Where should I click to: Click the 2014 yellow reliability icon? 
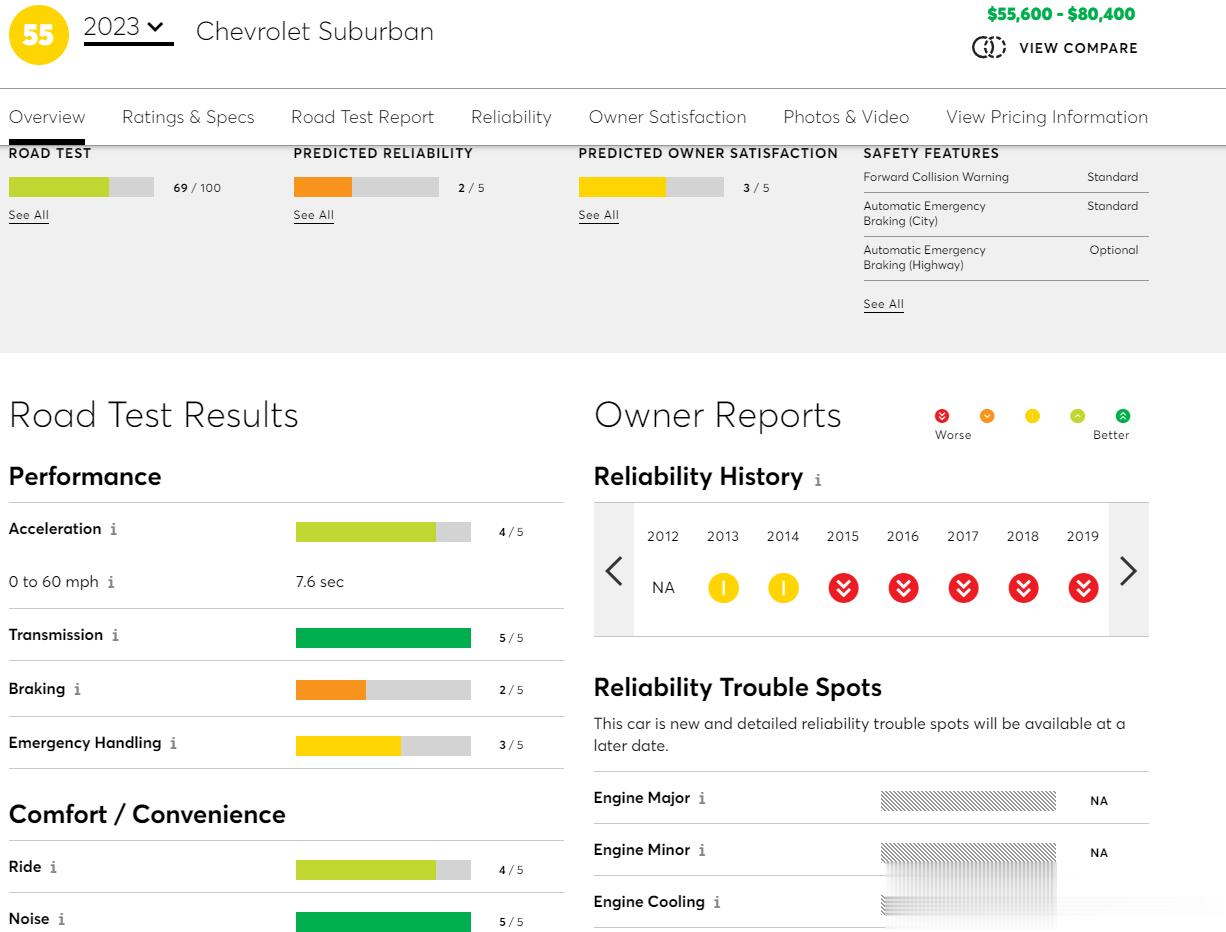pyautogui.click(x=783, y=588)
